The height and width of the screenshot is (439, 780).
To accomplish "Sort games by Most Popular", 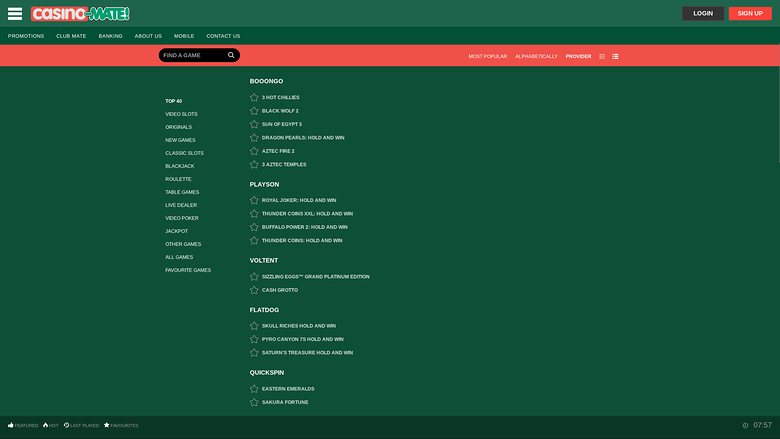I will coord(488,57).
